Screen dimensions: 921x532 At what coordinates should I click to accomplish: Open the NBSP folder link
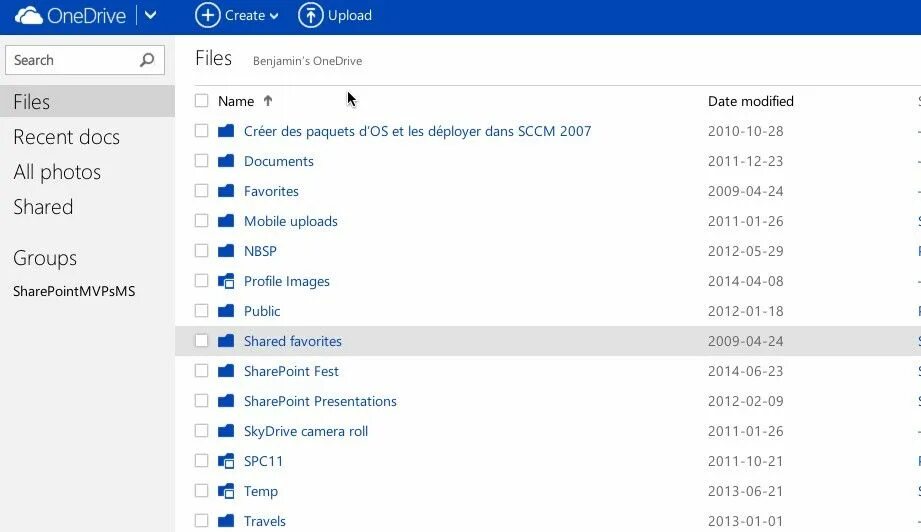tap(260, 251)
